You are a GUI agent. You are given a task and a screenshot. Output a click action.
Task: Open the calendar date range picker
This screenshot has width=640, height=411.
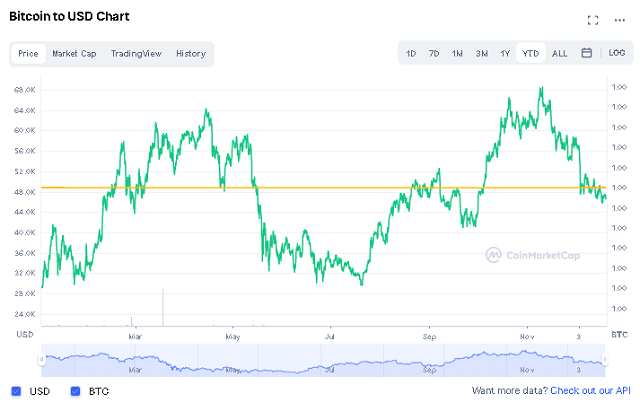[x=586, y=53]
